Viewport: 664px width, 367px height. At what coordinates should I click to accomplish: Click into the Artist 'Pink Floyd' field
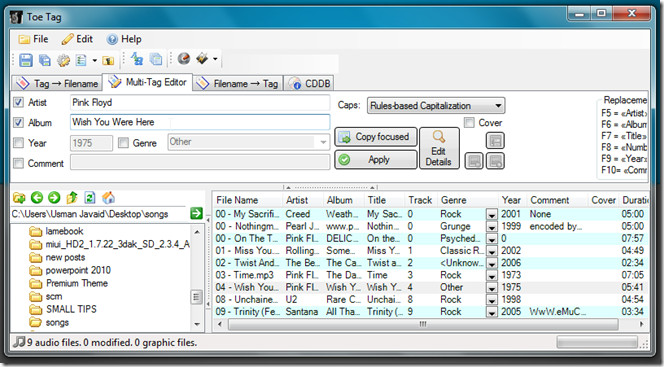coord(200,102)
